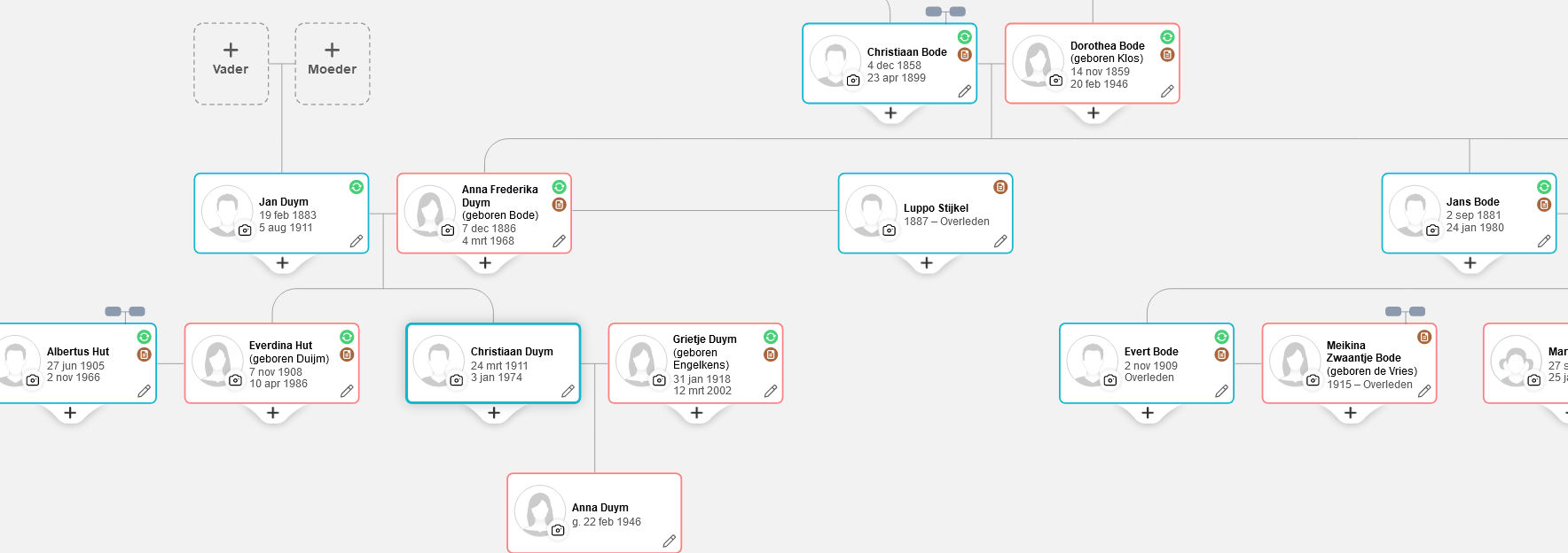1568x553 pixels.
Task: Click the plus under Evert Bode's card
Action: tap(1148, 412)
